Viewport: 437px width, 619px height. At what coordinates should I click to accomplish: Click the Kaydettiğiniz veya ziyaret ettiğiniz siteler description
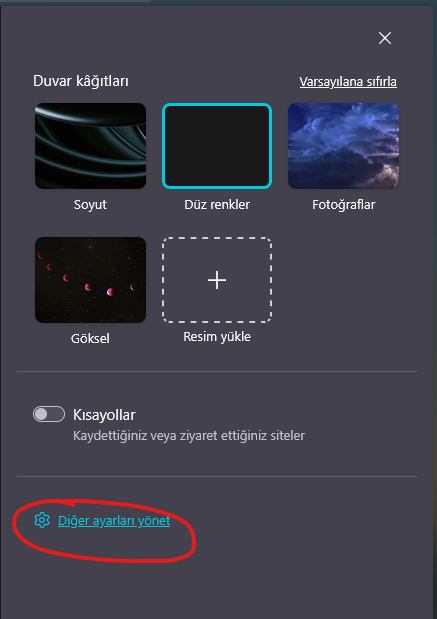(x=189, y=436)
